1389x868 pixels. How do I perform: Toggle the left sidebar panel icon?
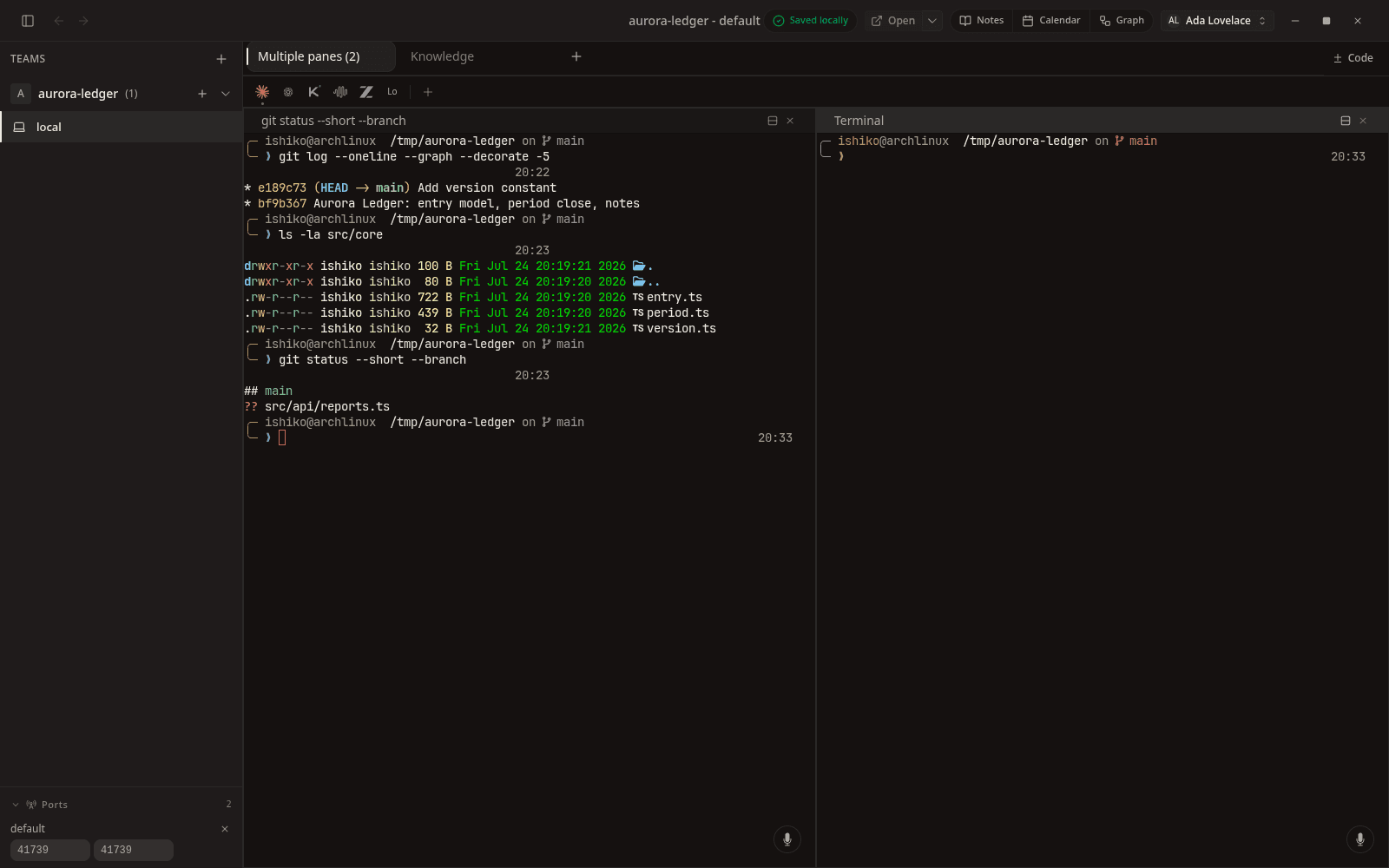click(28, 21)
